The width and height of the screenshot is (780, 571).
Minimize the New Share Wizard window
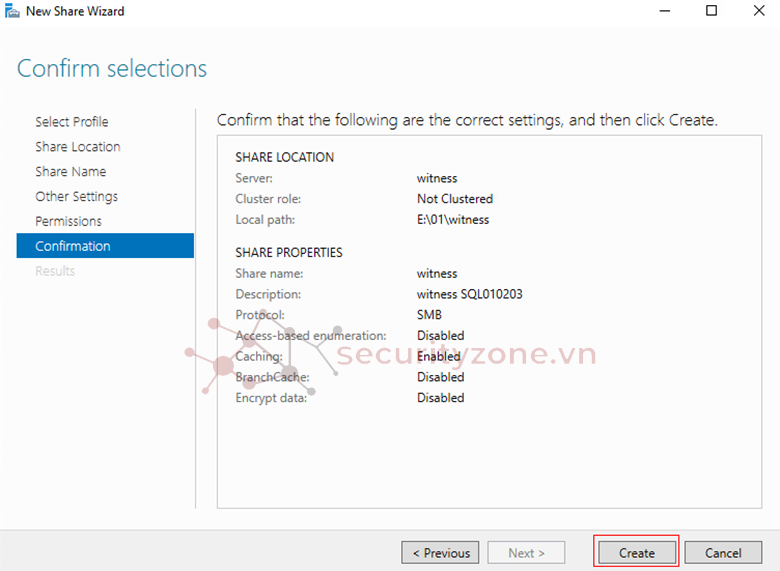[x=664, y=11]
